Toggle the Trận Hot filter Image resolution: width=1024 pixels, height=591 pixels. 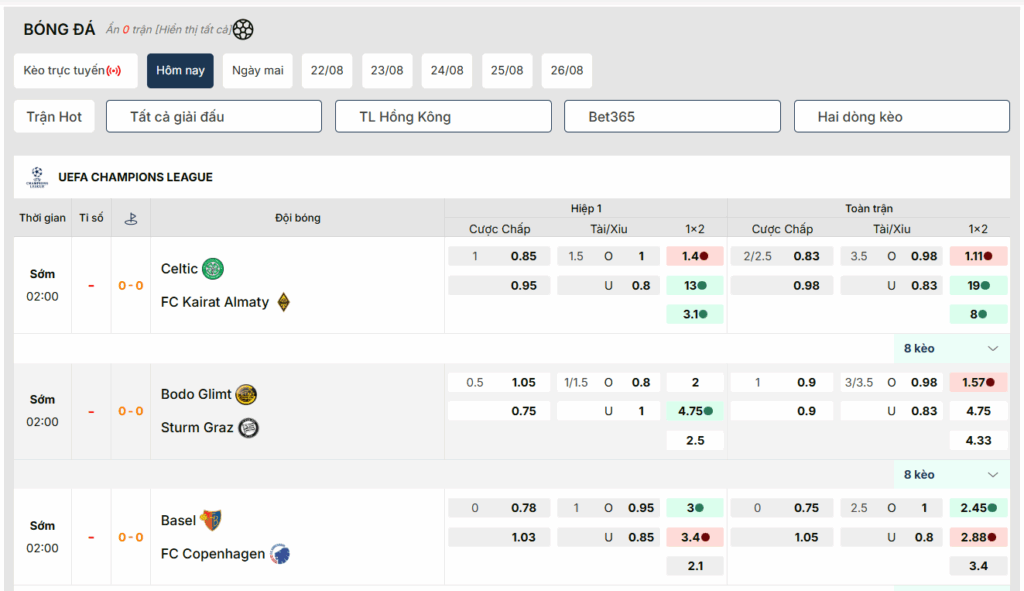click(54, 117)
